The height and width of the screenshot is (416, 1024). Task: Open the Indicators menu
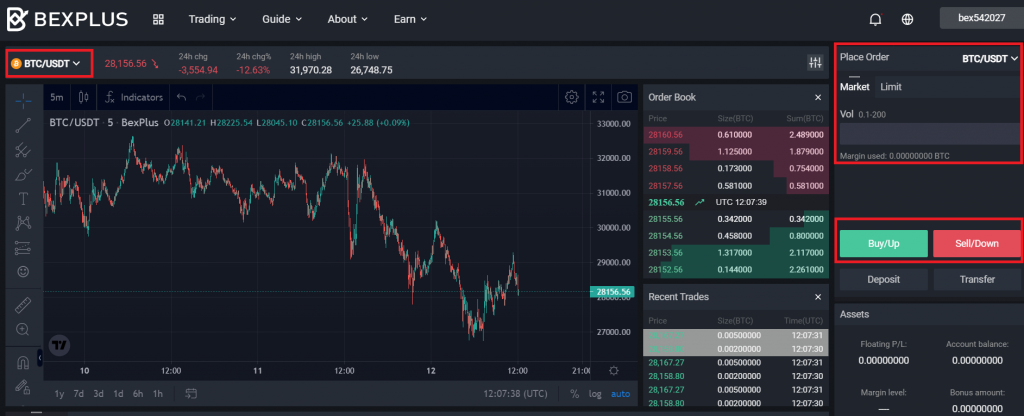(133, 97)
